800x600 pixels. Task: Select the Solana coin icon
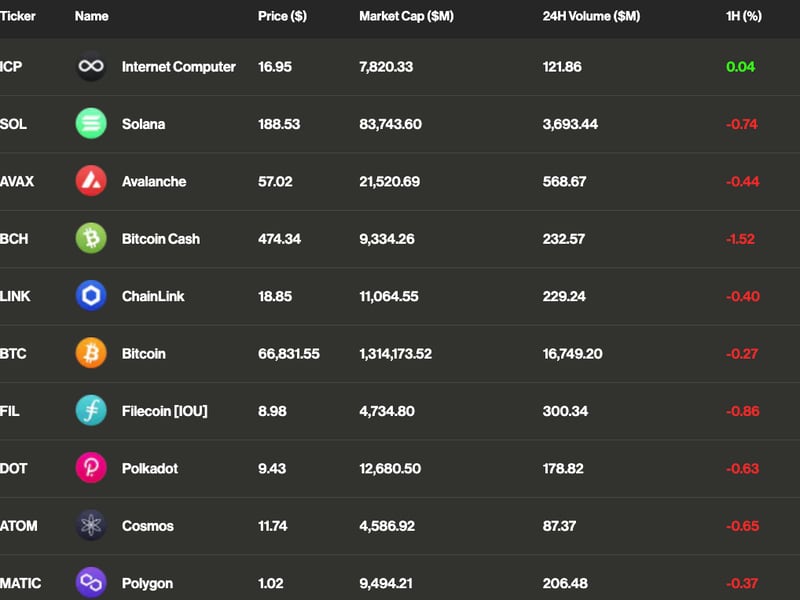point(92,124)
